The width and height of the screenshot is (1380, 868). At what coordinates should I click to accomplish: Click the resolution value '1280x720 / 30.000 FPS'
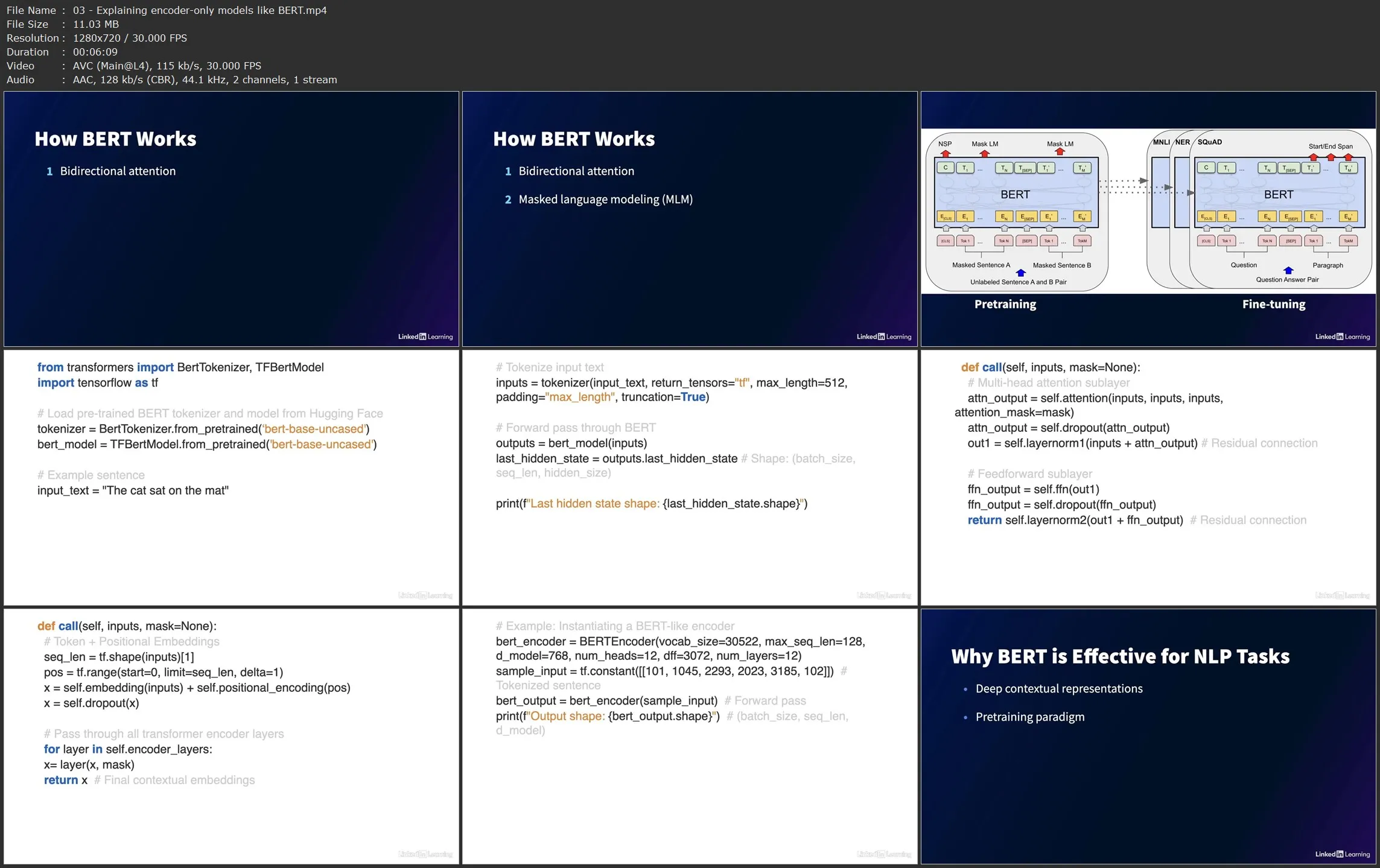click(x=130, y=38)
